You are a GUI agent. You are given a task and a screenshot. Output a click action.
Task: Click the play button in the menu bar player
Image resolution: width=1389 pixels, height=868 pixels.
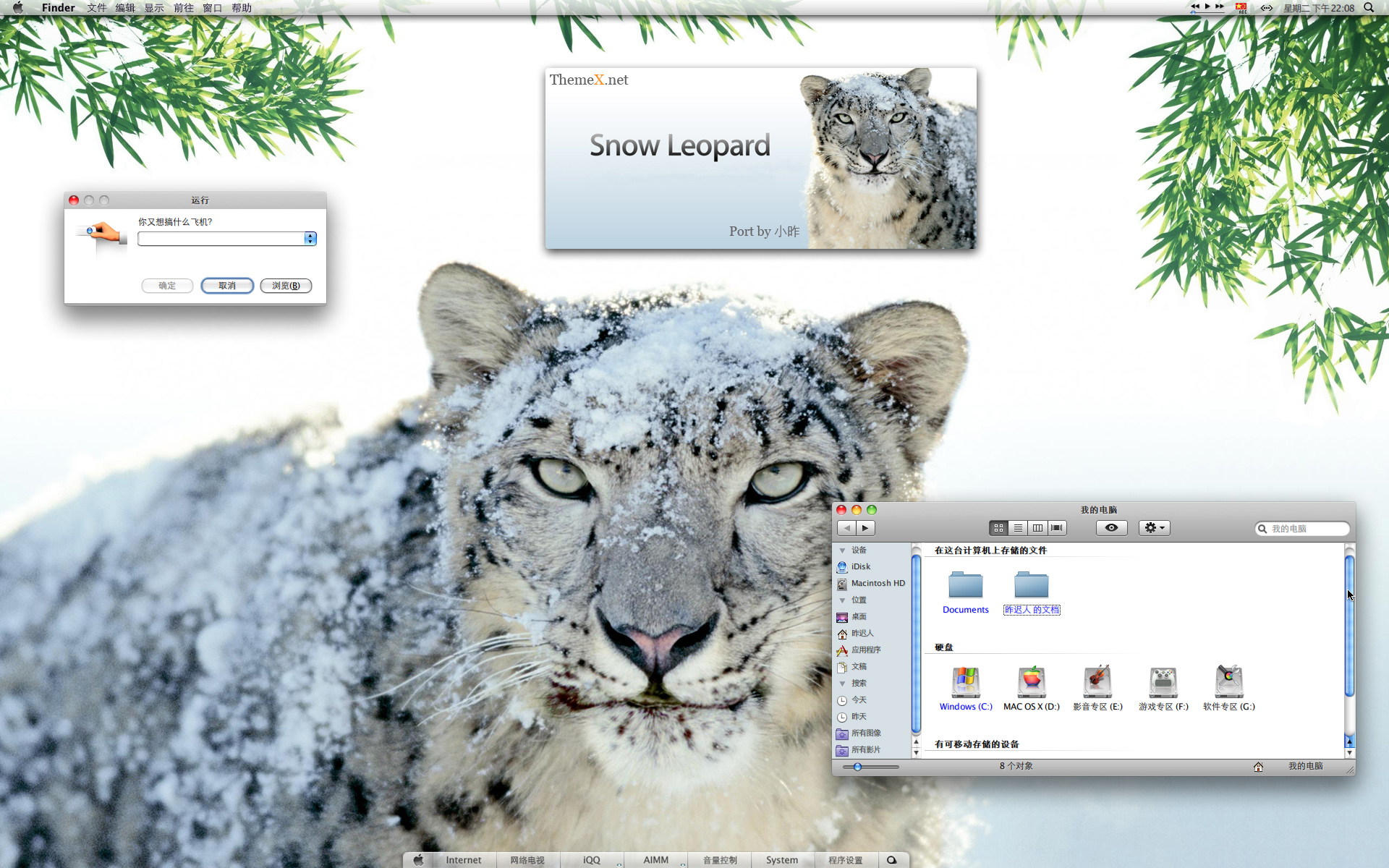coord(1207,6)
